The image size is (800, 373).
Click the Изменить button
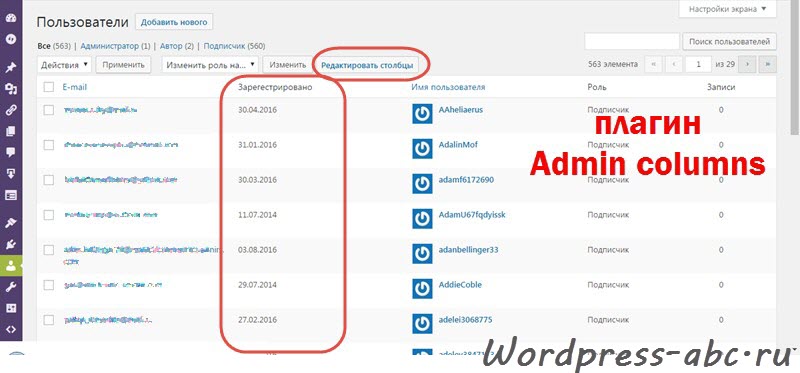(288, 65)
